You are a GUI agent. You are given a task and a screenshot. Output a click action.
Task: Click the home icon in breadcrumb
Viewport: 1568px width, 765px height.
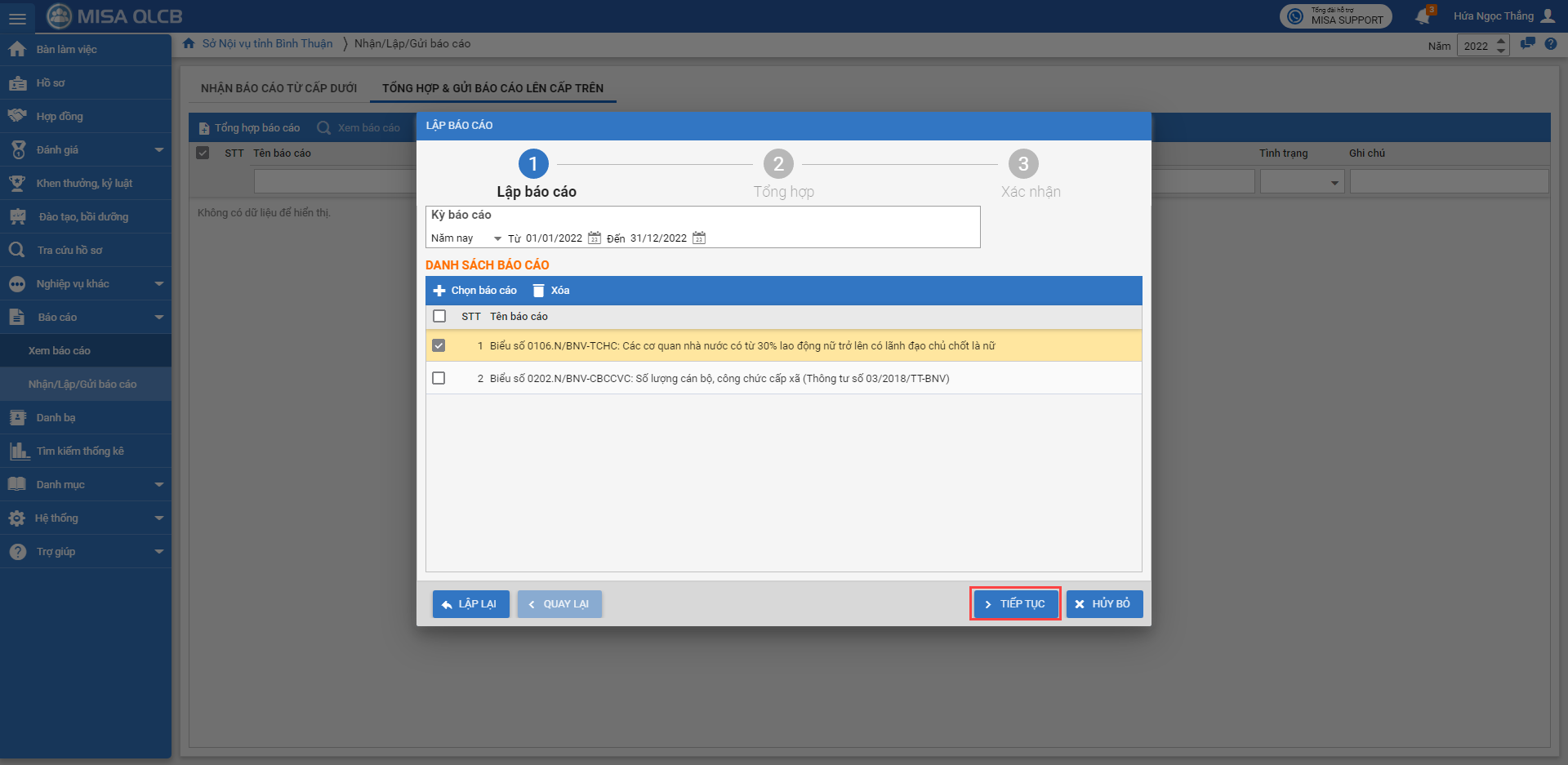(189, 43)
